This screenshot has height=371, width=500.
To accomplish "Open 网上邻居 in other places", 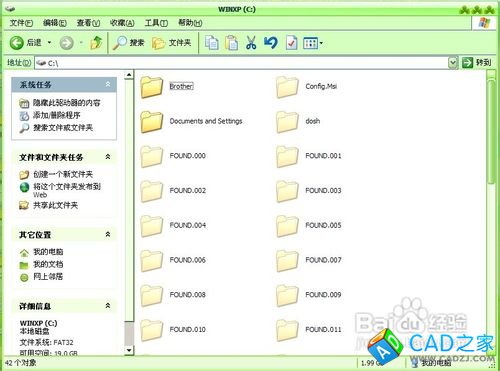I will pyautogui.click(x=48, y=277).
